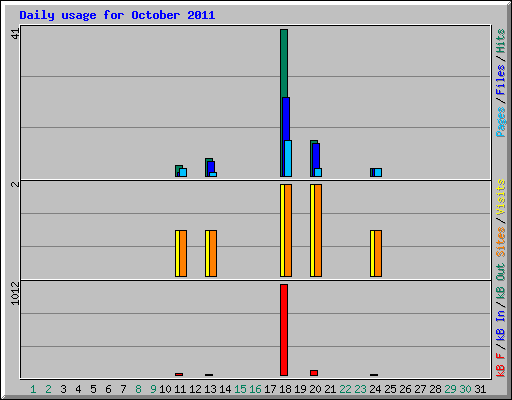512x400 pixels.
Task: Click the cyan Pages bar for day 24
Action: coord(378,172)
